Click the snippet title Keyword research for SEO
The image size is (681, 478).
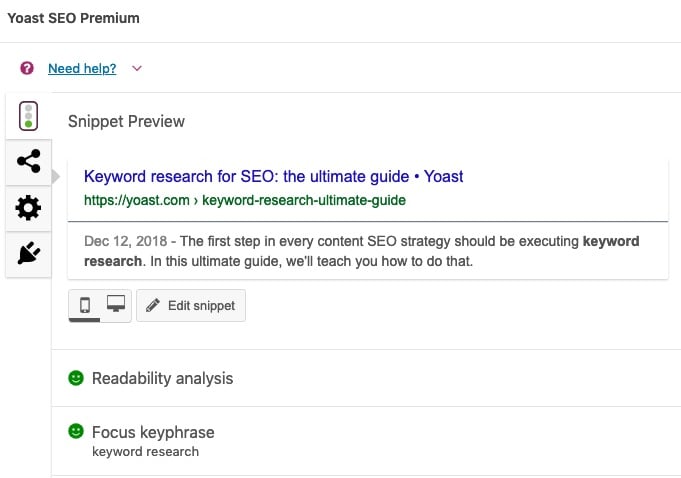[274, 176]
